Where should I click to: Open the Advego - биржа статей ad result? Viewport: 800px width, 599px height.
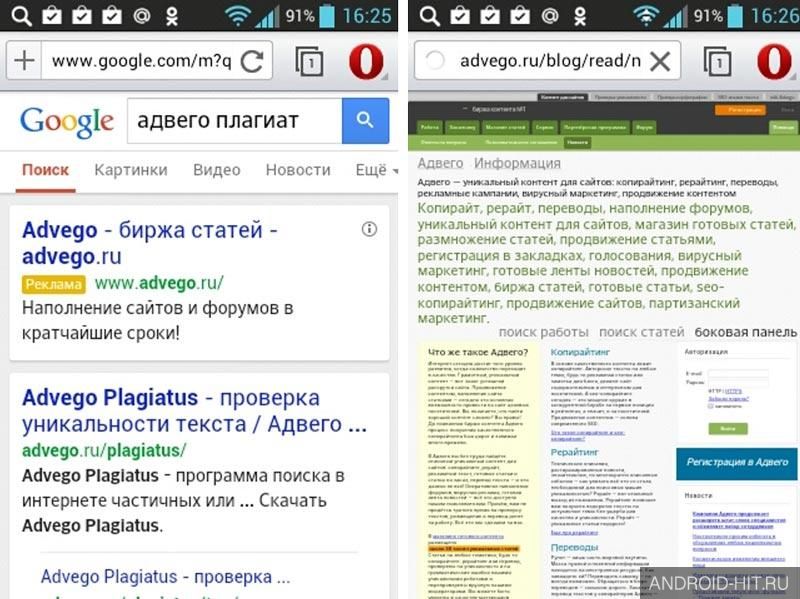[149, 243]
